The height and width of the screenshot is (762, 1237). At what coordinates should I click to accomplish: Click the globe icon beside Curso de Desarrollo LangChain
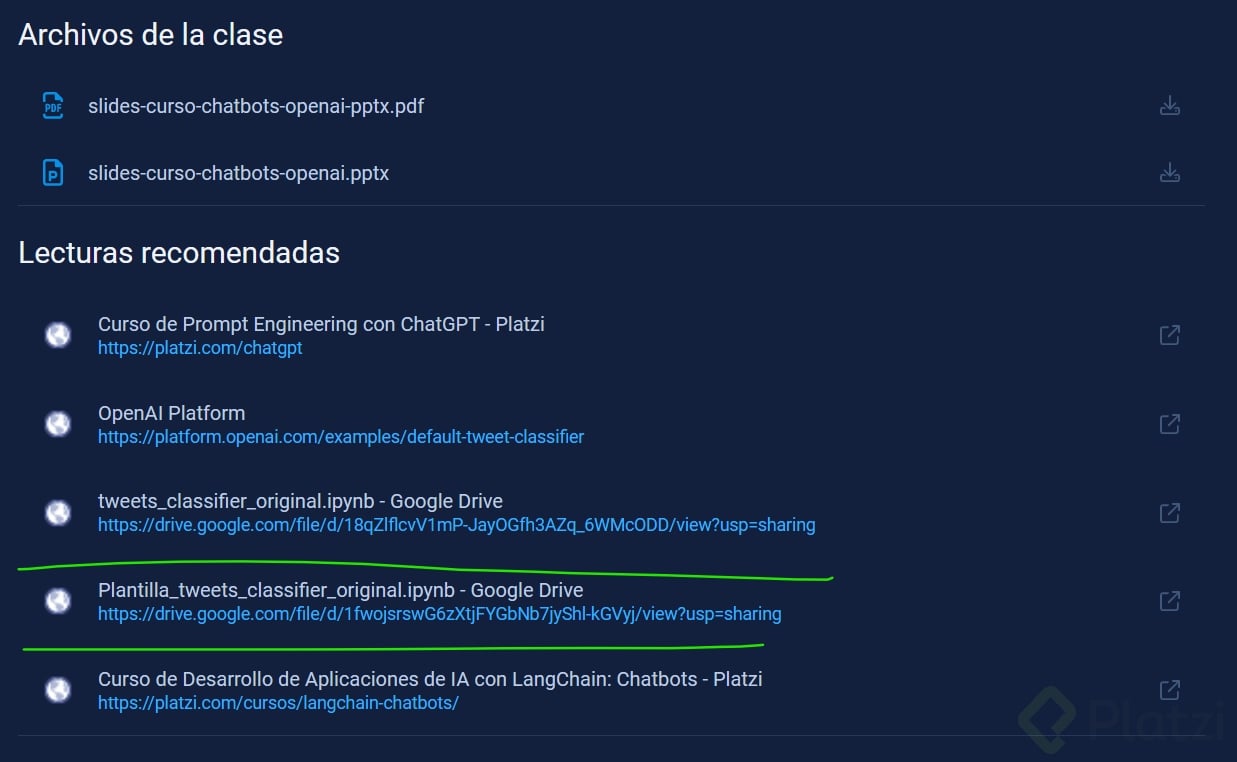click(57, 690)
